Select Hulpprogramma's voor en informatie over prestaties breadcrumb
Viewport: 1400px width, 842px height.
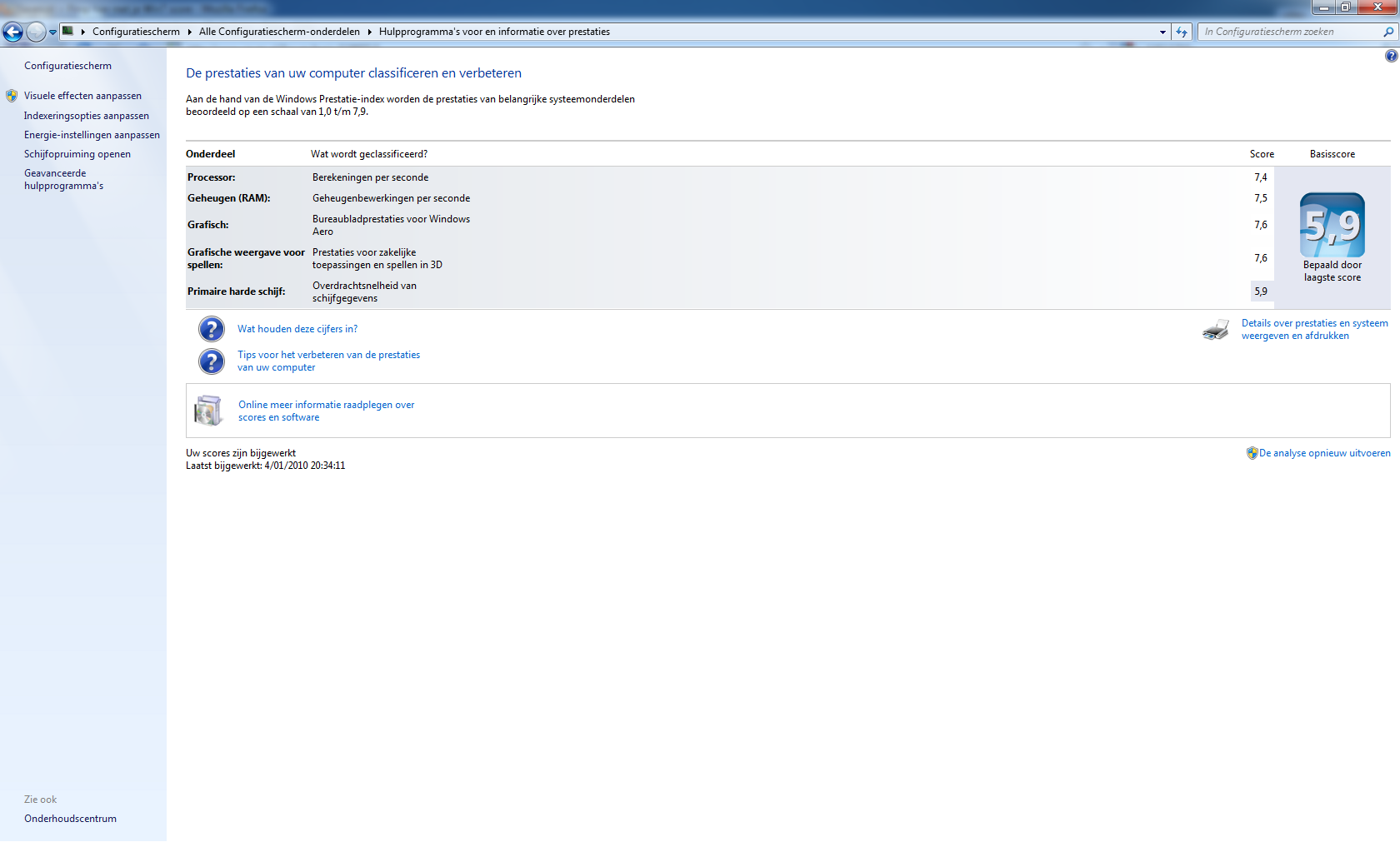pyautogui.click(x=494, y=32)
